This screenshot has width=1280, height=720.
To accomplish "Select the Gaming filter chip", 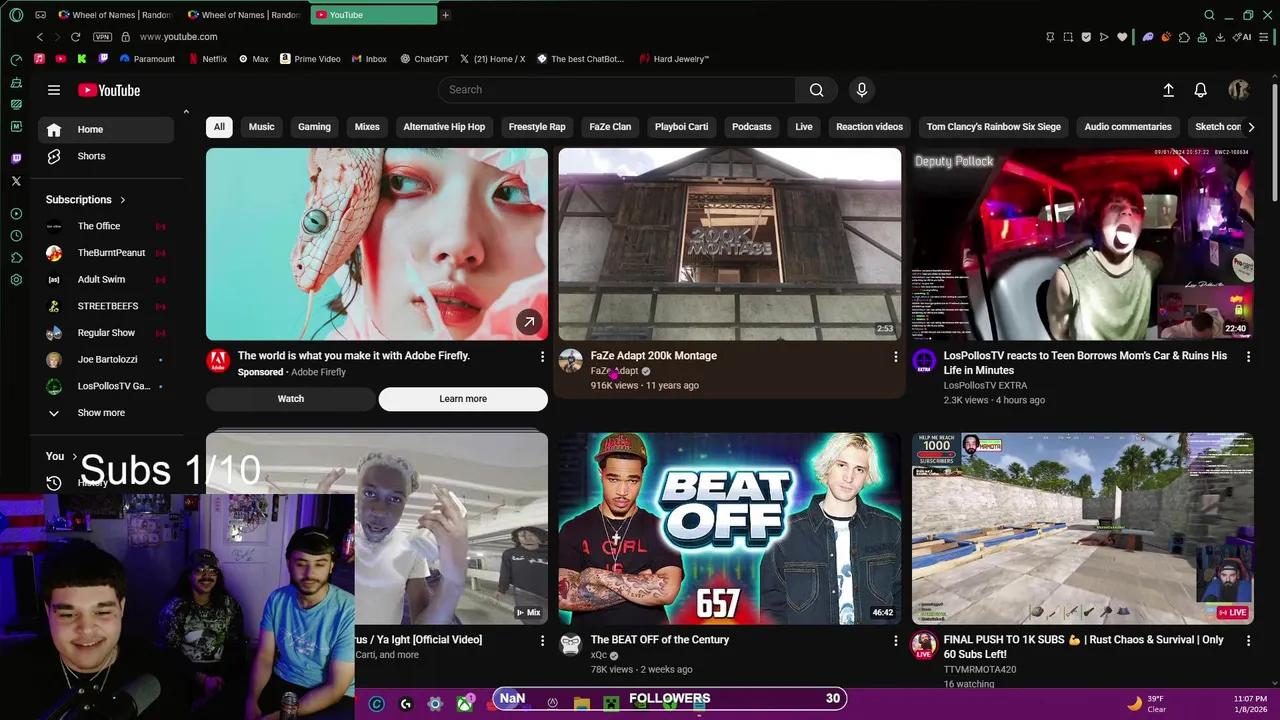I will pyautogui.click(x=314, y=127).
